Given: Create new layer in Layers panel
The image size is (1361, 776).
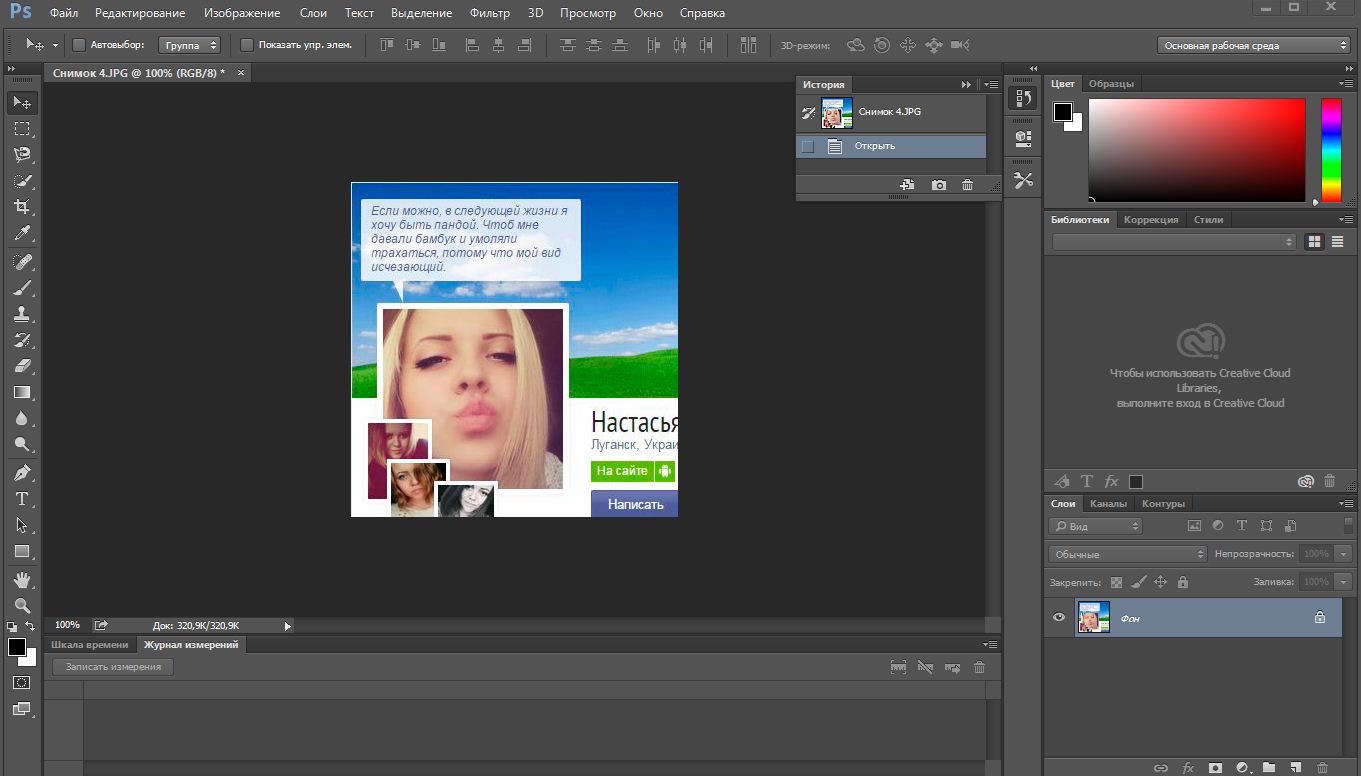Looking at the screenshot, I should [1296, 768].
